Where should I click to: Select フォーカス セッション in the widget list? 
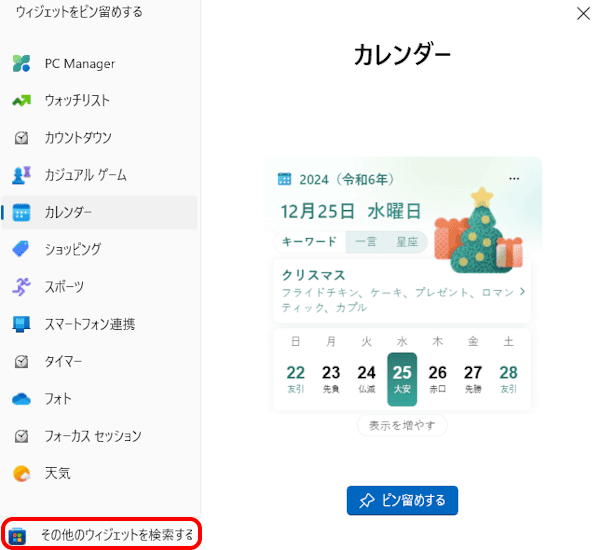[92, 436]
